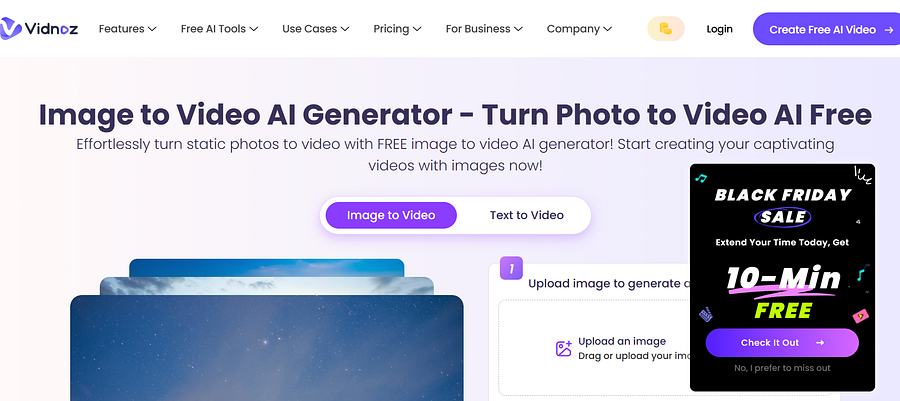Expand the Company menu chevron
900x401 pixels.
pos(607,29)
